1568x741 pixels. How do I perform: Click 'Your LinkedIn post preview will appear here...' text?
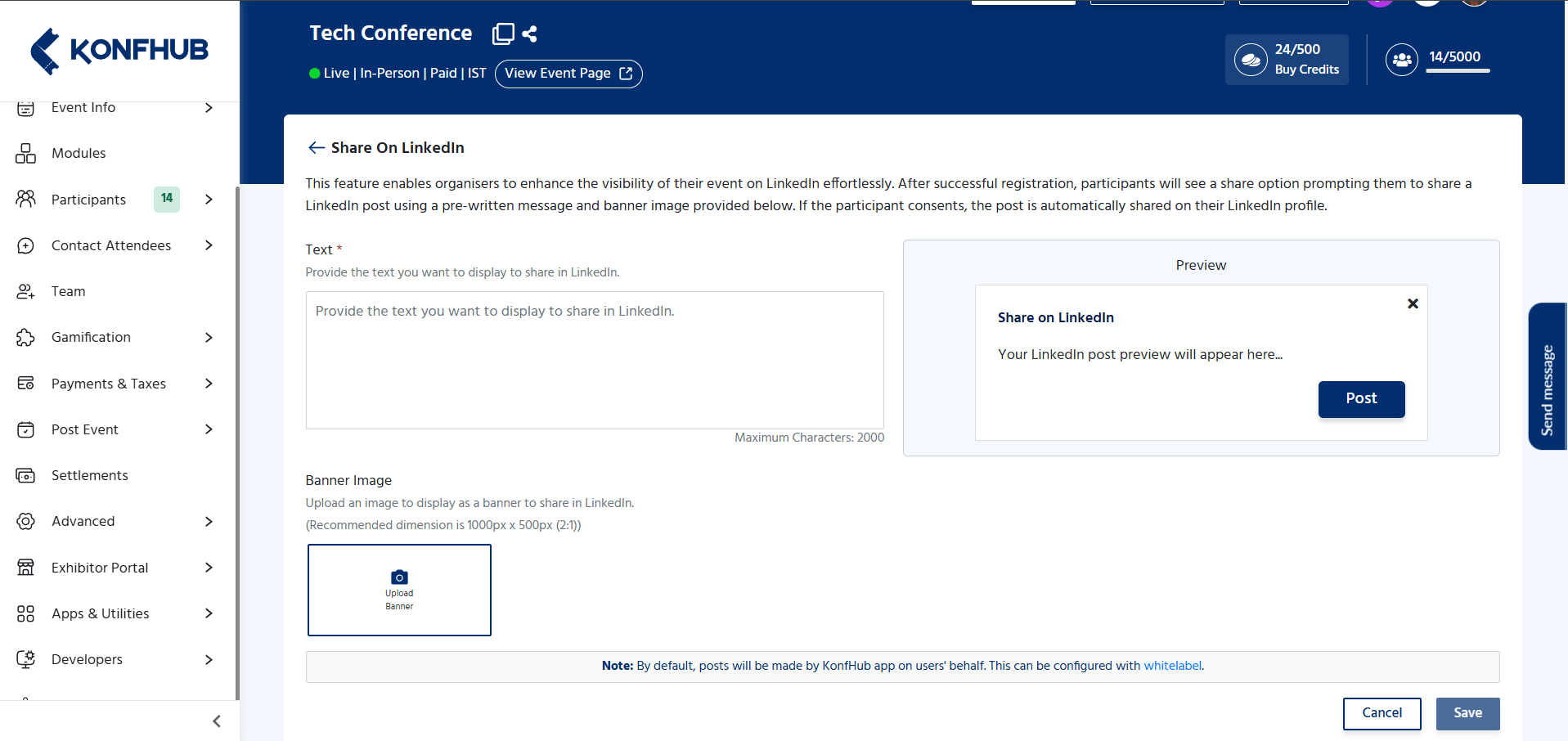pyautogui.click(x=1140, y=354)
